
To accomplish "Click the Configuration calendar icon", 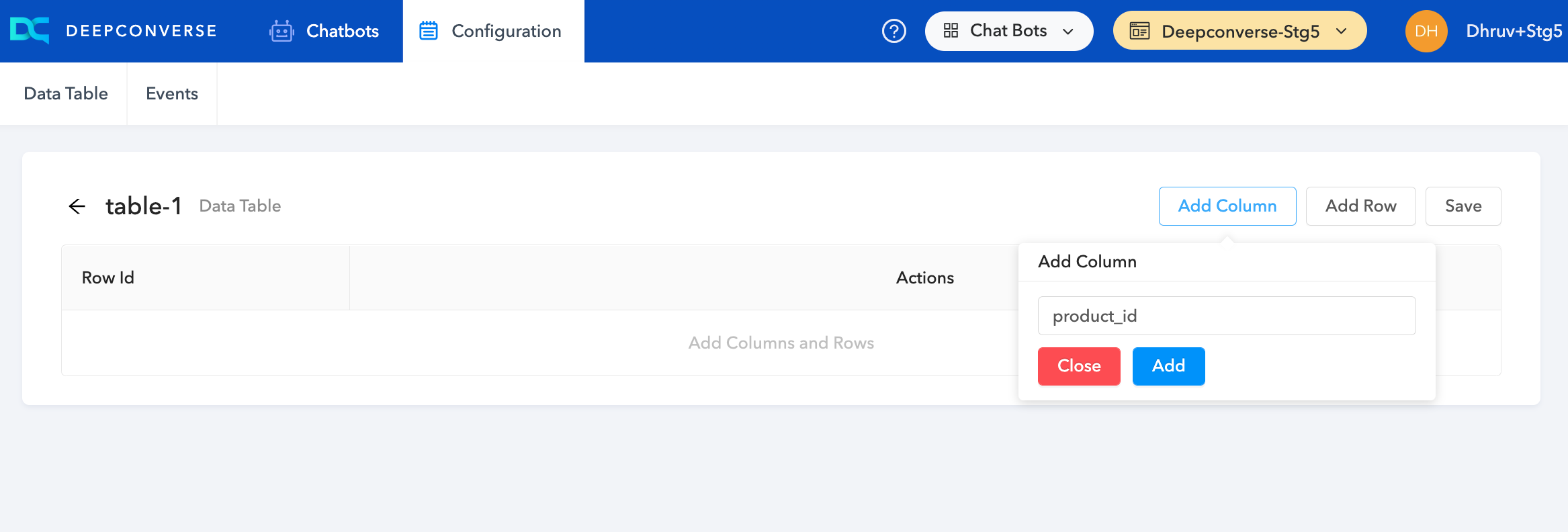I will point(429,31).
